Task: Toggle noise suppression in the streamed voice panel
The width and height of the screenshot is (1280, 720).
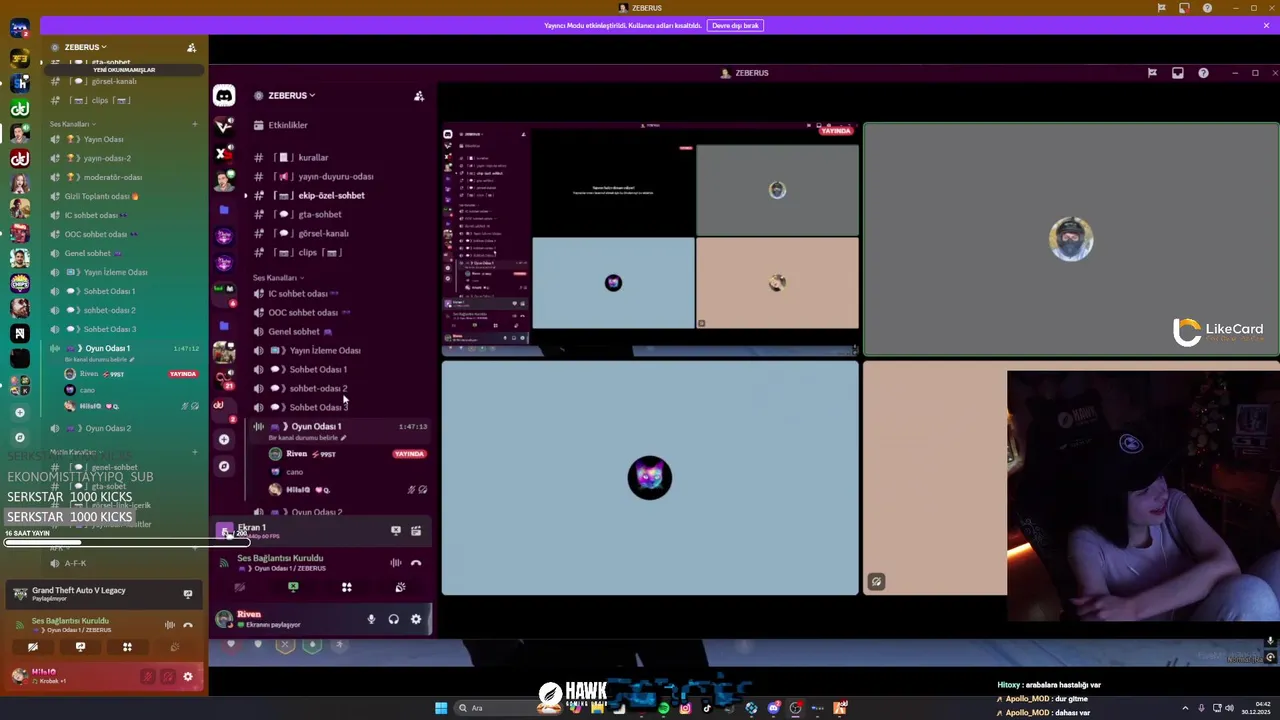Action: pyautogui.click(x=396, y=563)
